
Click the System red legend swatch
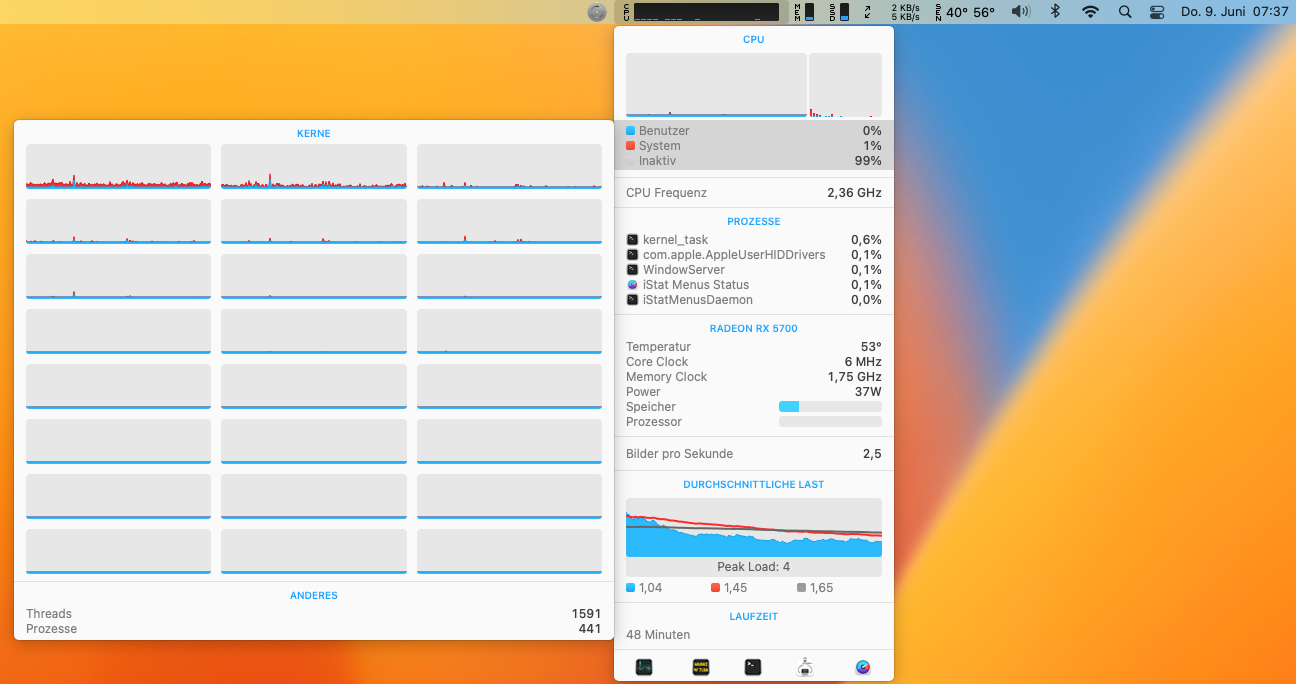(x=631, y=146)
